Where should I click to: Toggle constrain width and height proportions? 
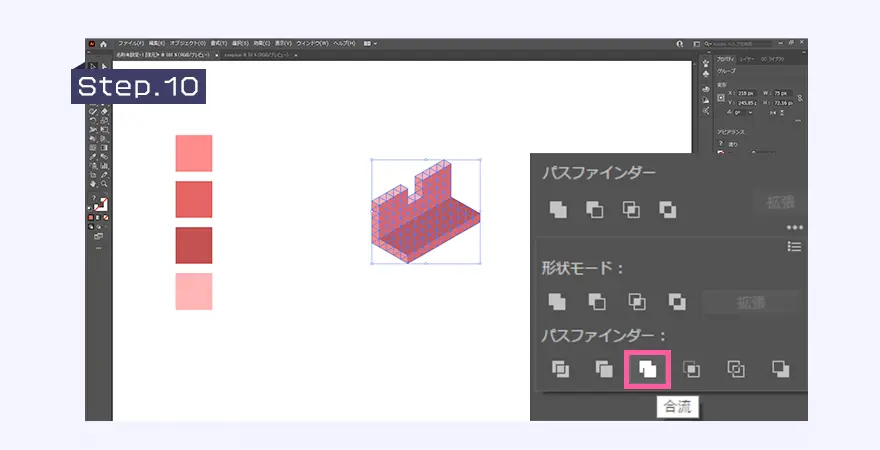800,98
